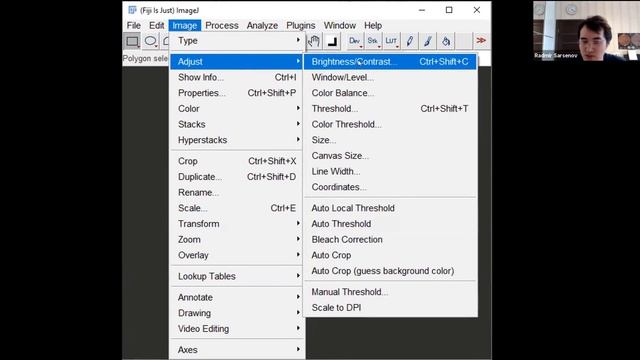Image resolution: width=640 pixels, height=360 pixels.
Task: Open Window/Level... adjustment
Action: pyautogui.click(x=390, y=77)
